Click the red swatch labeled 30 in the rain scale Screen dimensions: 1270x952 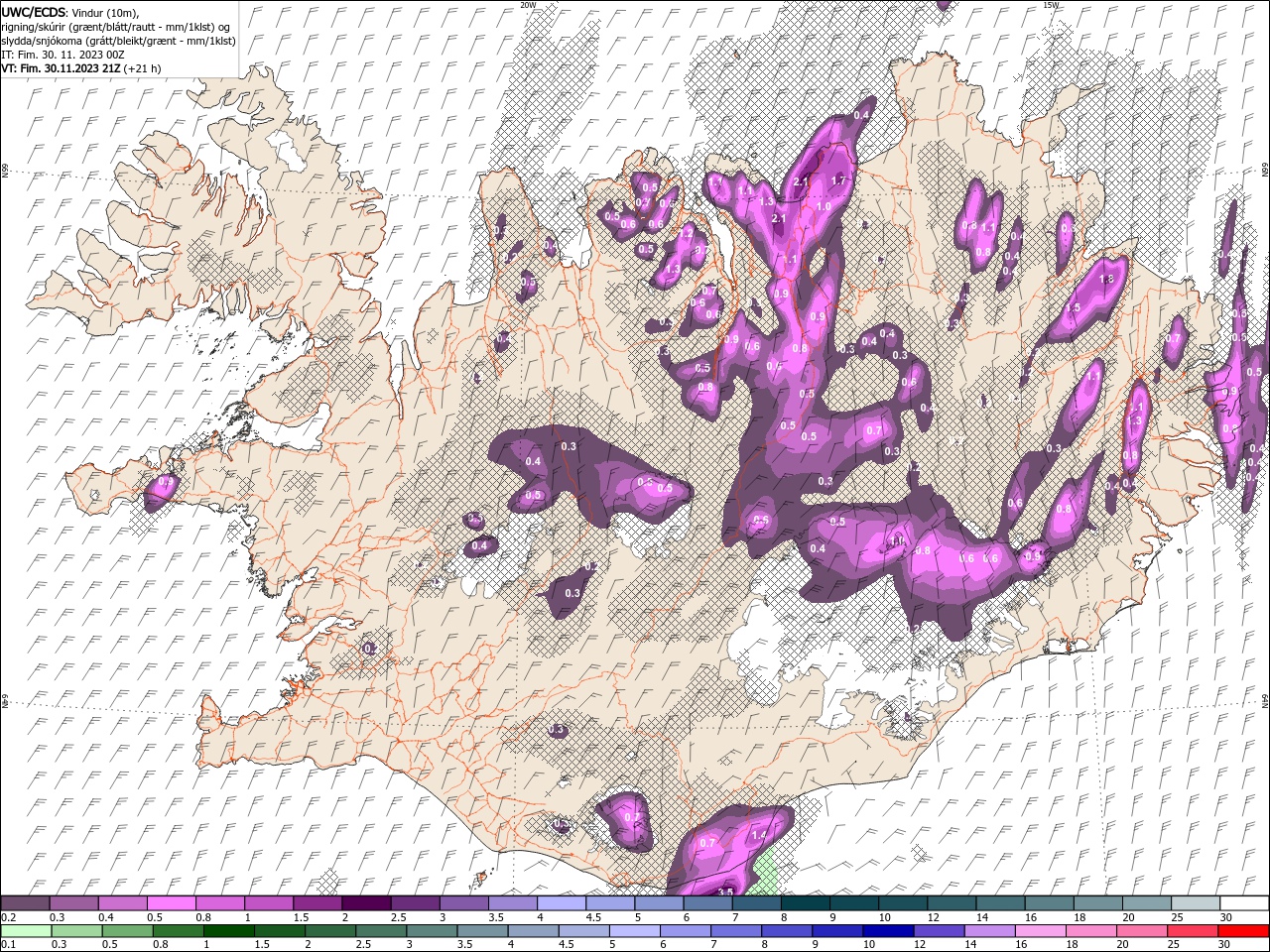pyautogui.click(x=1245, y=931)
